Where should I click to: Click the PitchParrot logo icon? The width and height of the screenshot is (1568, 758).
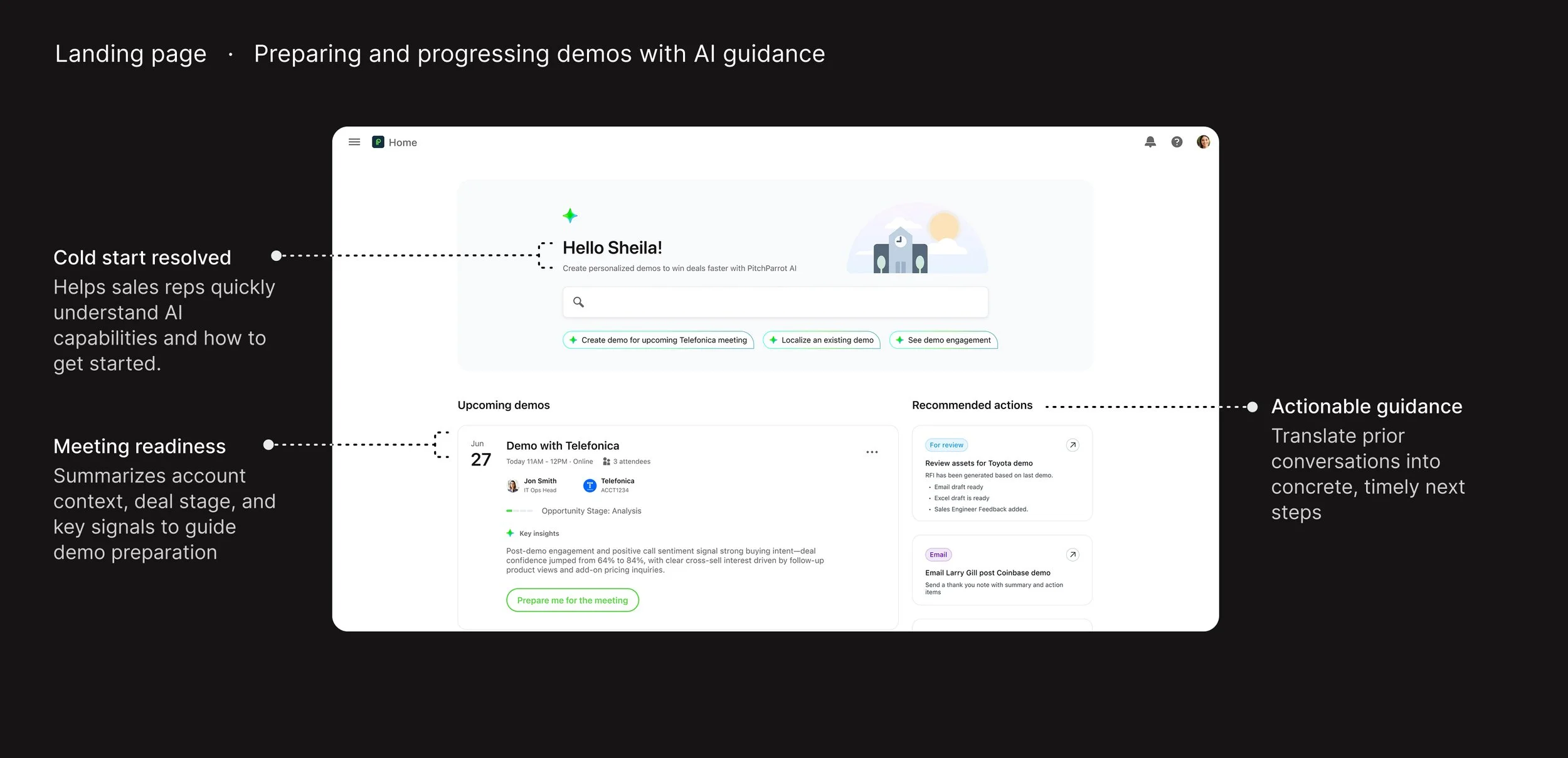[x=378, y=142]
